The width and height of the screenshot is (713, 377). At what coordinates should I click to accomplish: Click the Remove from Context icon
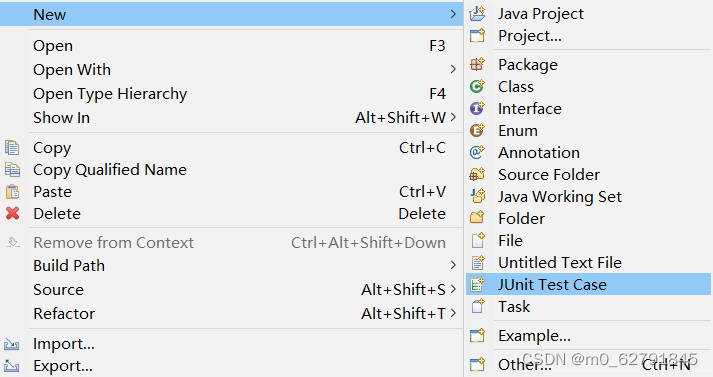(x=13, y=242)
